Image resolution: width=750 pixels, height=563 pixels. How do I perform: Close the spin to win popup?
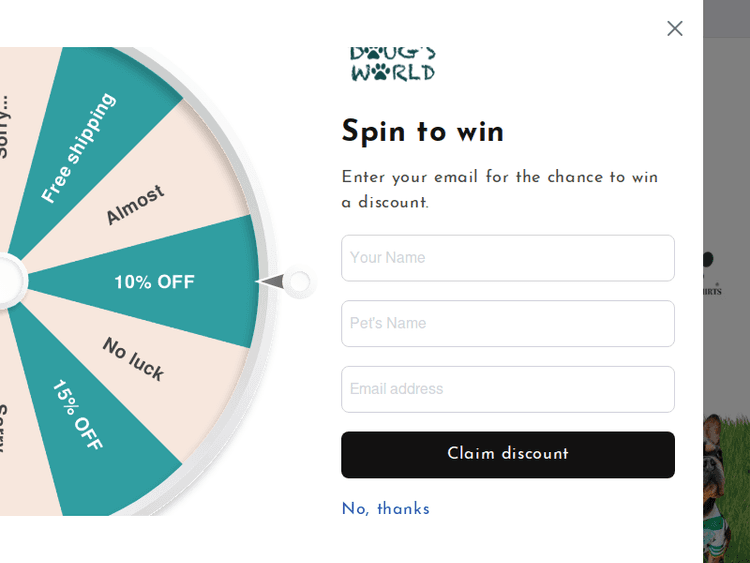tap(675, 29)
